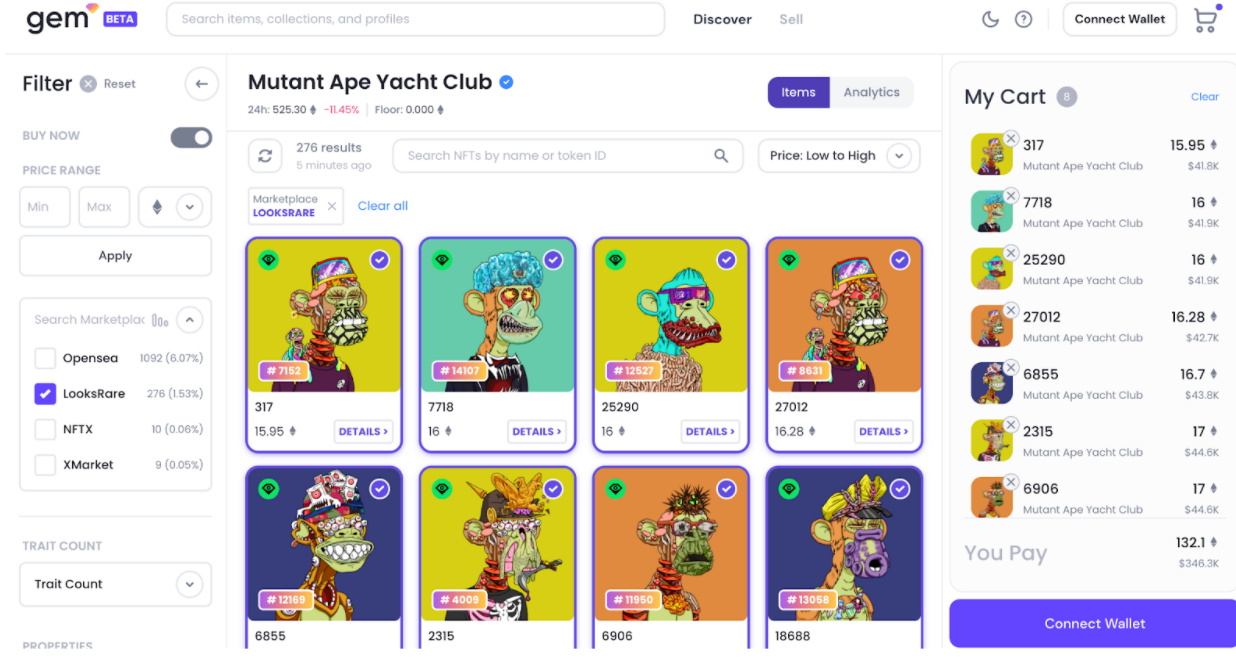Screen dimensions: 1236x662
Task: Remove item 7718 from the cart
Action: click(1010, 196)
